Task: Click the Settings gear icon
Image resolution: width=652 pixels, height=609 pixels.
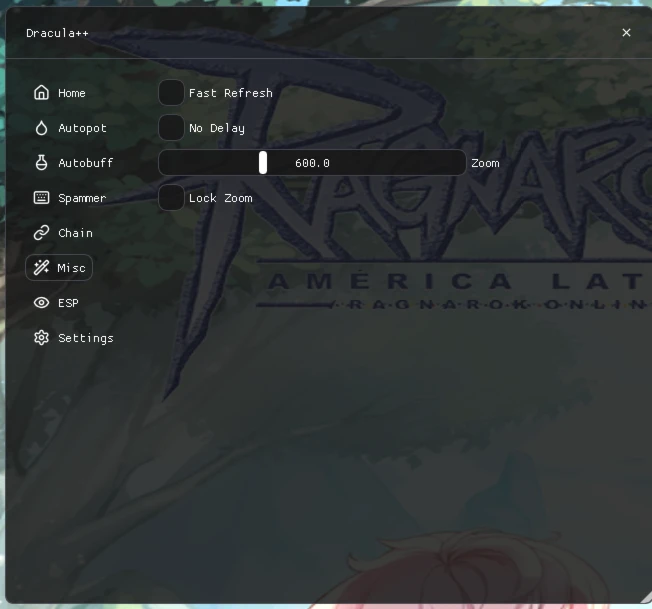Action: tap(41, 338)
